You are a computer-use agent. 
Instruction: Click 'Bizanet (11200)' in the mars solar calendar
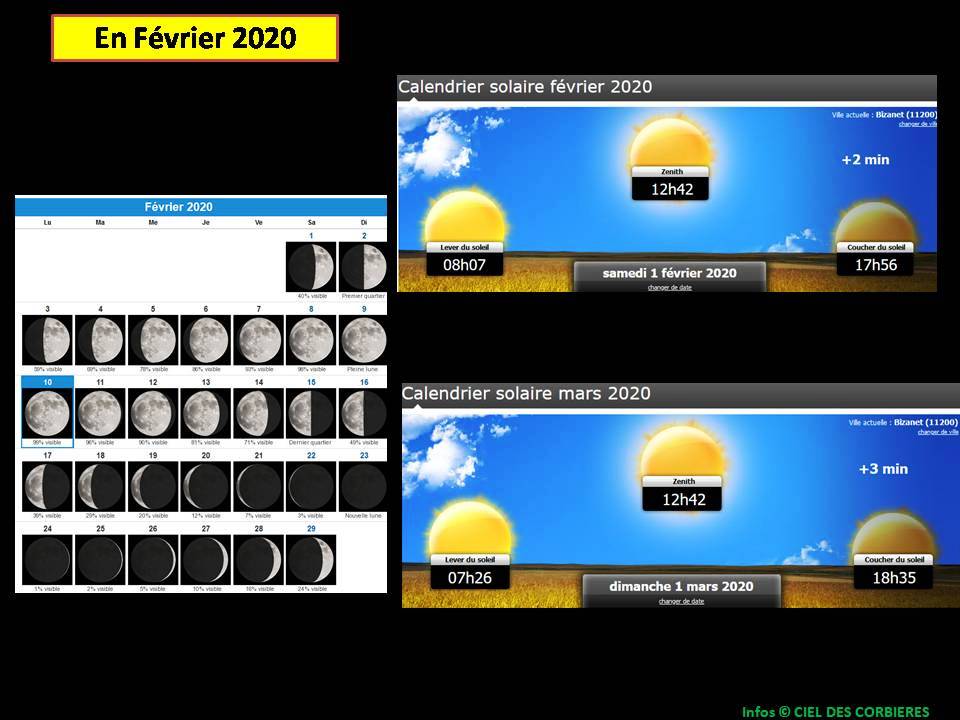tap(925, 422)
